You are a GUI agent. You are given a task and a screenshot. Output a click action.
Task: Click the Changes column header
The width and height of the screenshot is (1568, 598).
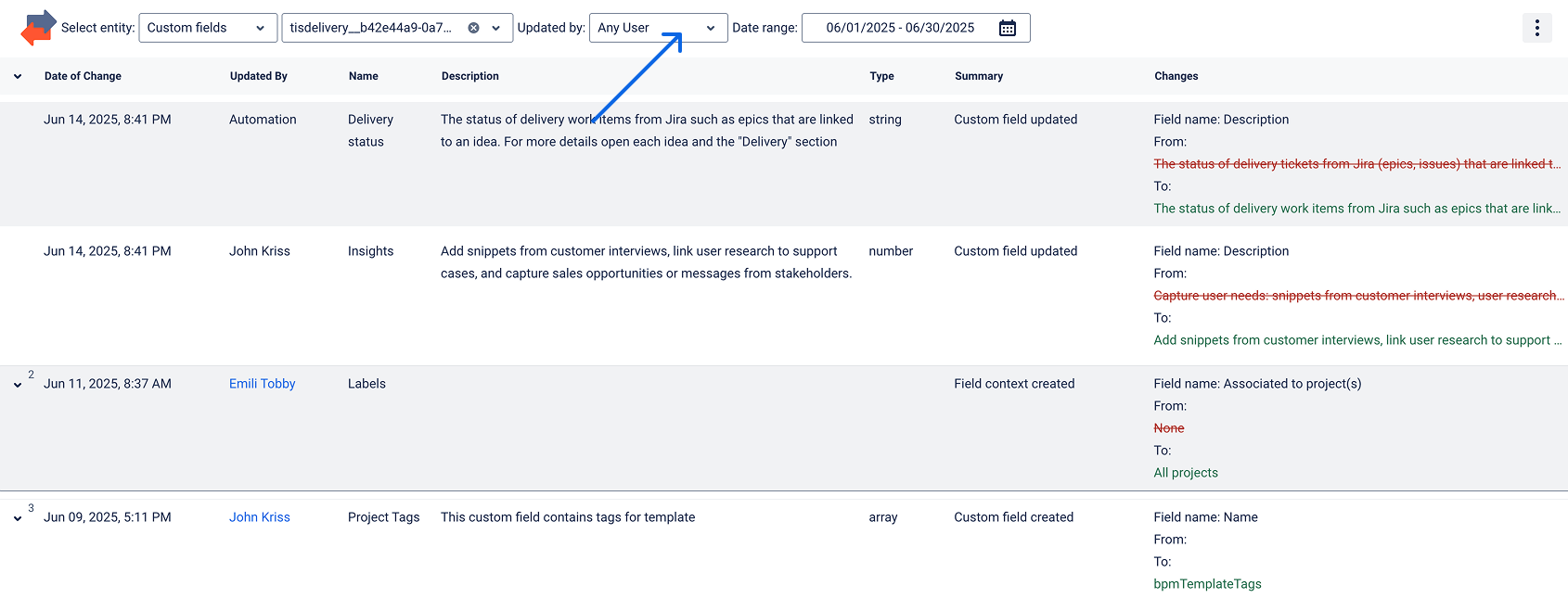click(1176, 76)
